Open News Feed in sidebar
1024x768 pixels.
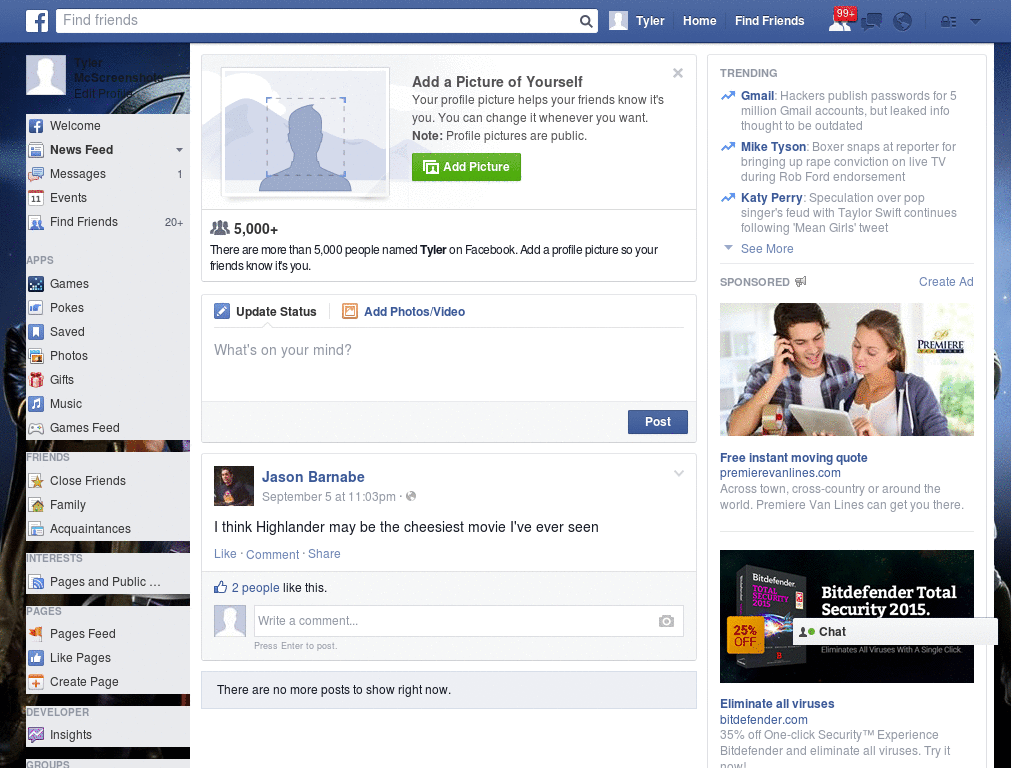tap(82, 150)
